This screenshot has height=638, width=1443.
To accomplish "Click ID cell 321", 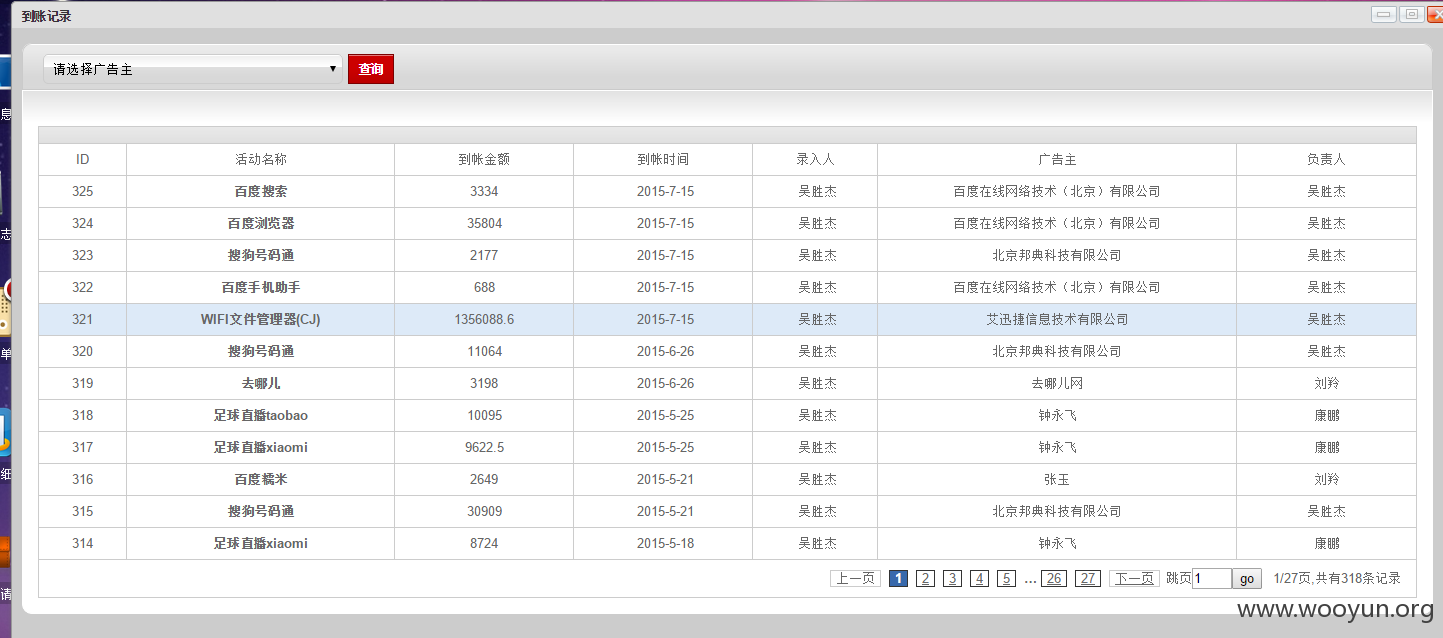I will coord(83,319).
